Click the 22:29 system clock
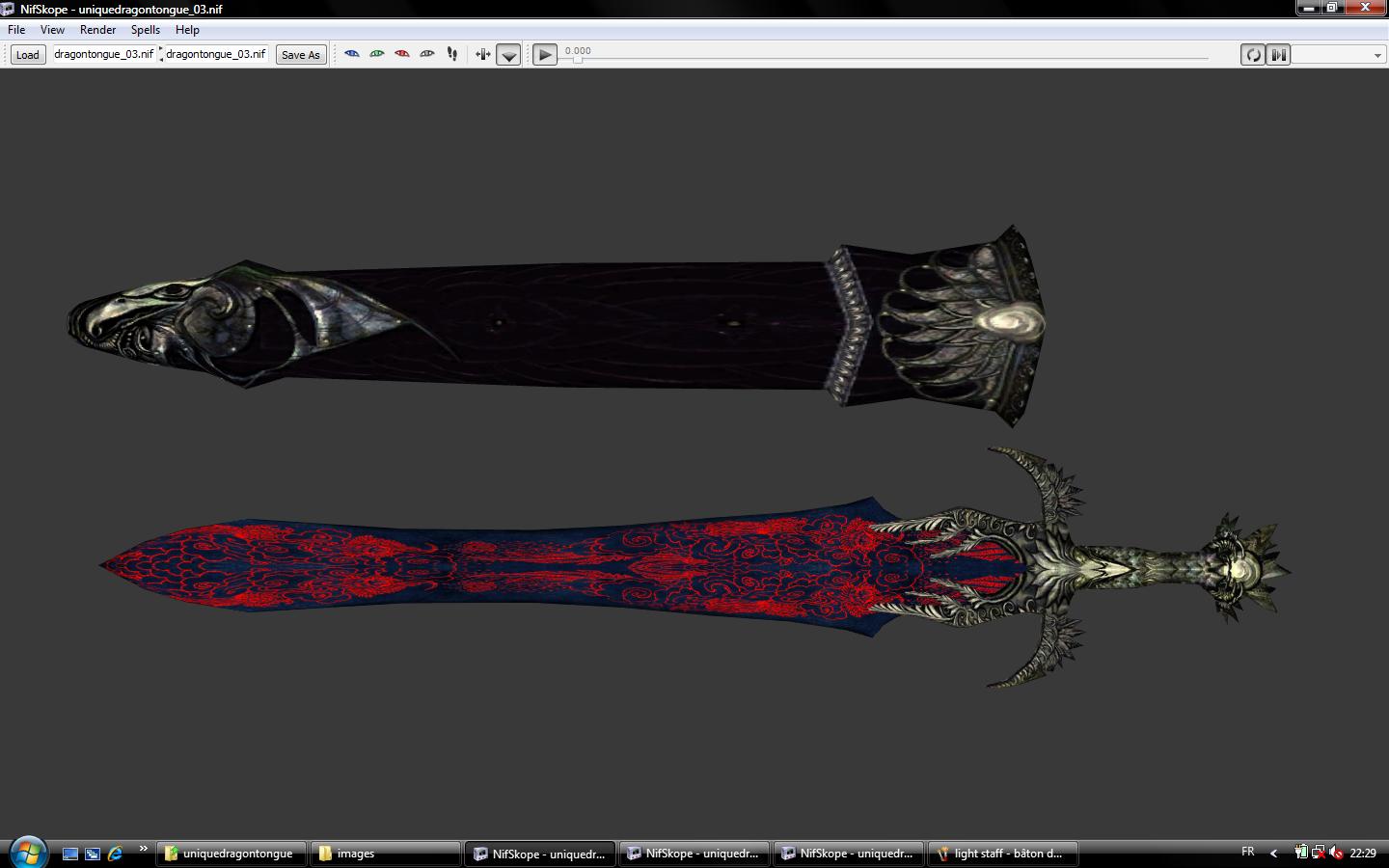 (1363, 854)
